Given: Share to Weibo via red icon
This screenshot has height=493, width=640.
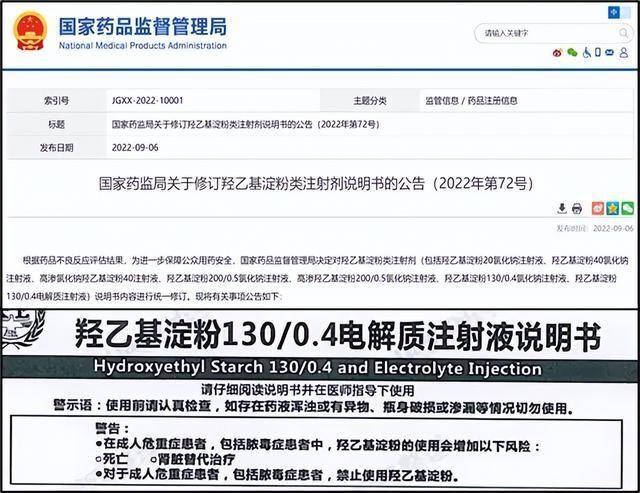Looking at the screenshot, I should [598, 208].
